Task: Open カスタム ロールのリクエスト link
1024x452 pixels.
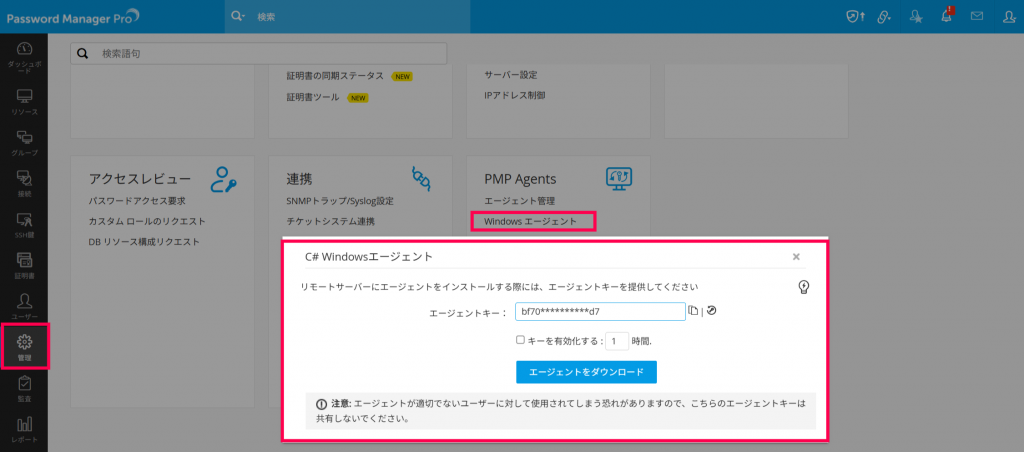Action: [147, 221]
